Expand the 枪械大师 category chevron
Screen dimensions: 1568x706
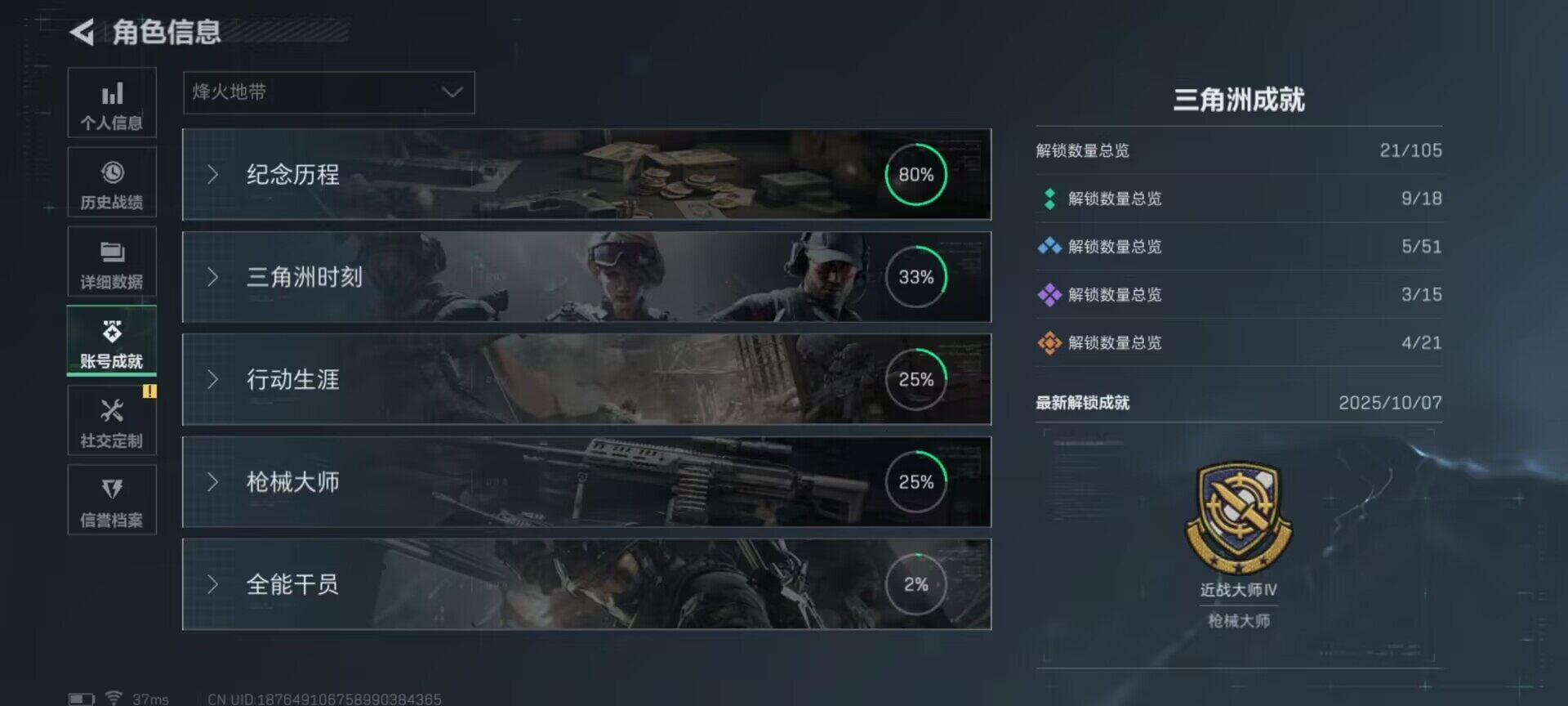[213, 482]
